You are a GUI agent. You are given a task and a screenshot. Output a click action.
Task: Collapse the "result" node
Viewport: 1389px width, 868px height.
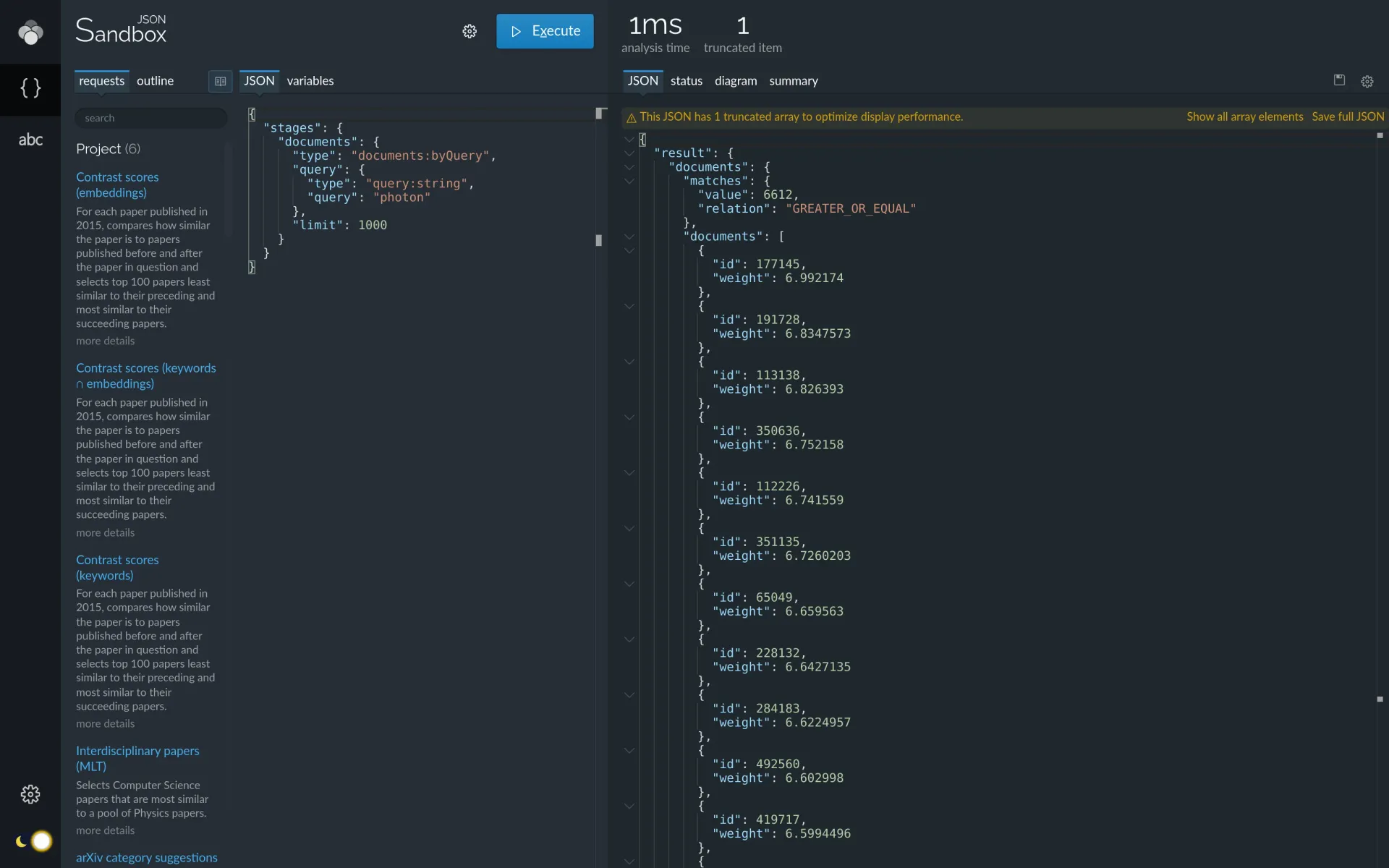click(x=629, y=153)
